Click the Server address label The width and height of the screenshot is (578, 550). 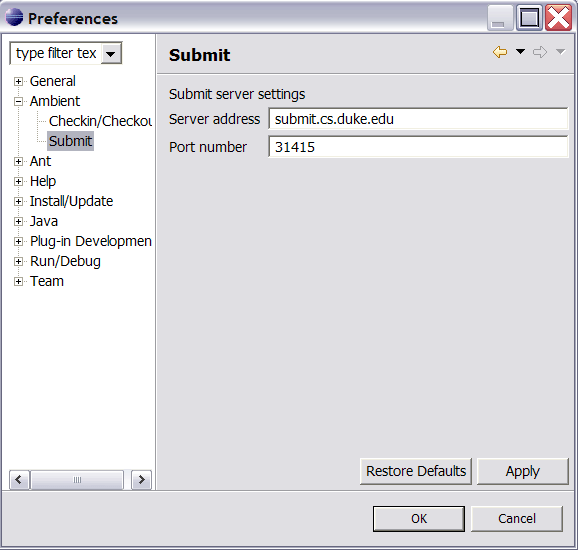(215, 119)
